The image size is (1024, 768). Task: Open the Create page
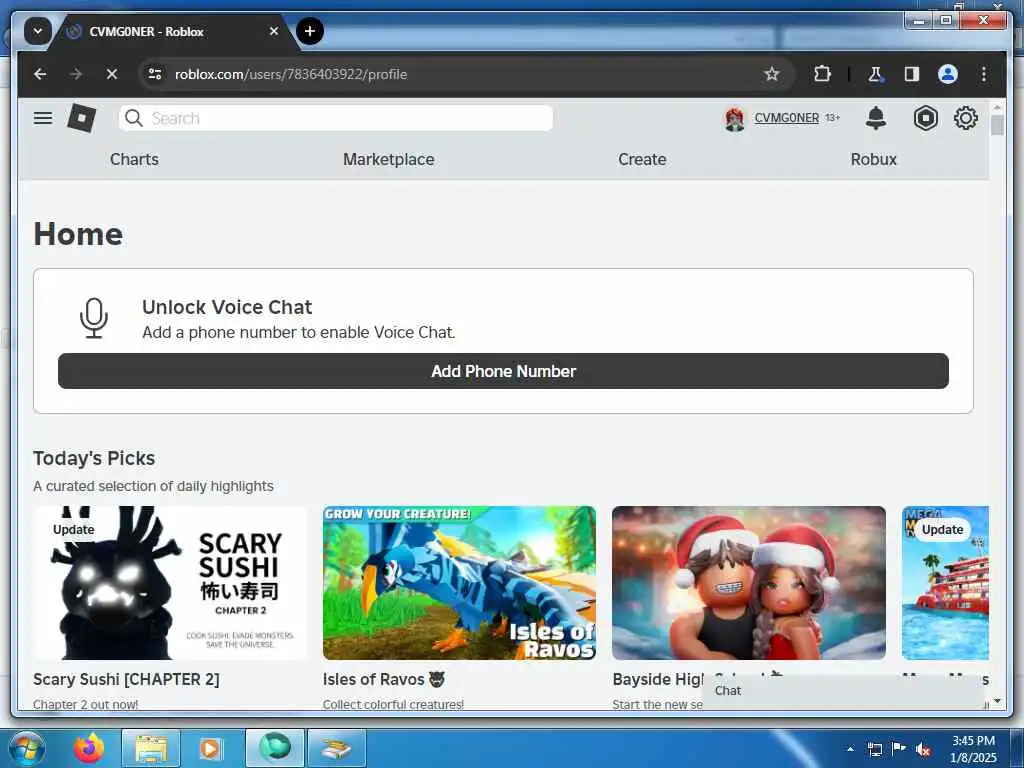pyautogui.click(x=642, y=159)
